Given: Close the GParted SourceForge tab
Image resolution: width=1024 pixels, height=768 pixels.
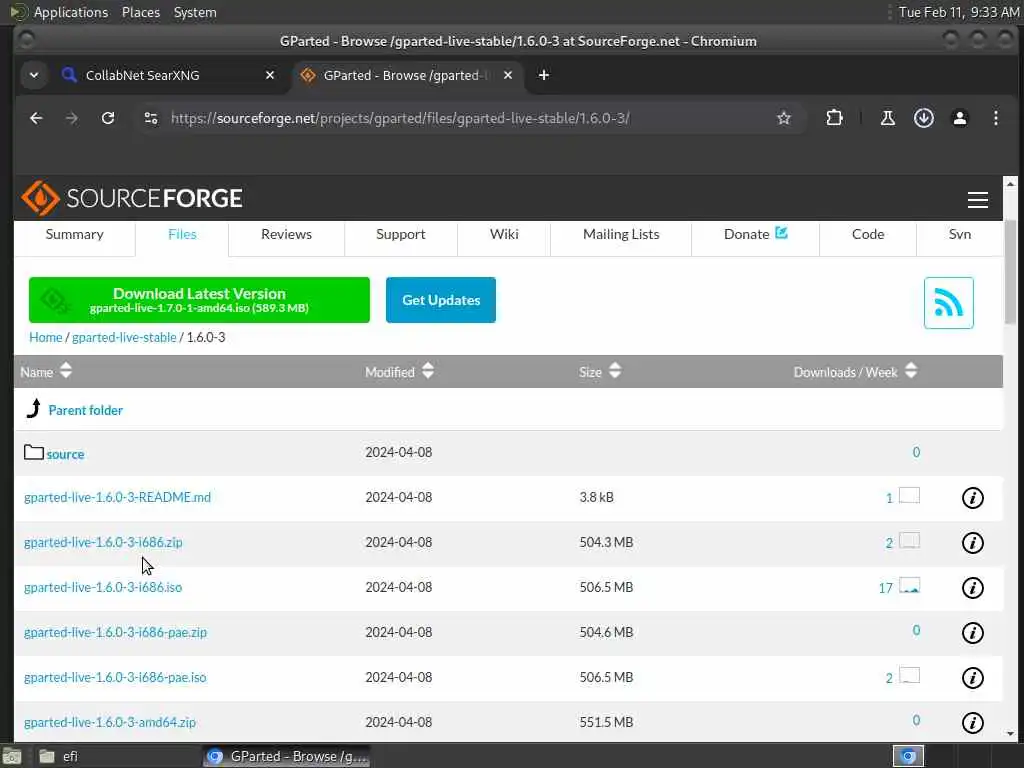Looking at the screenshot, I should [x=508, y=75].
